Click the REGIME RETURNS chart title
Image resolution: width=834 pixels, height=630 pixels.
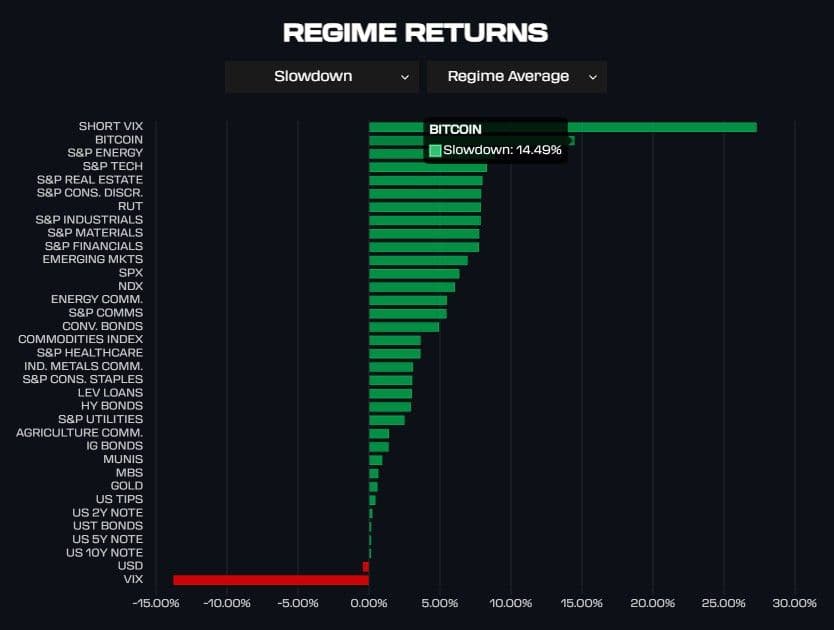click(x=416, y=32)
